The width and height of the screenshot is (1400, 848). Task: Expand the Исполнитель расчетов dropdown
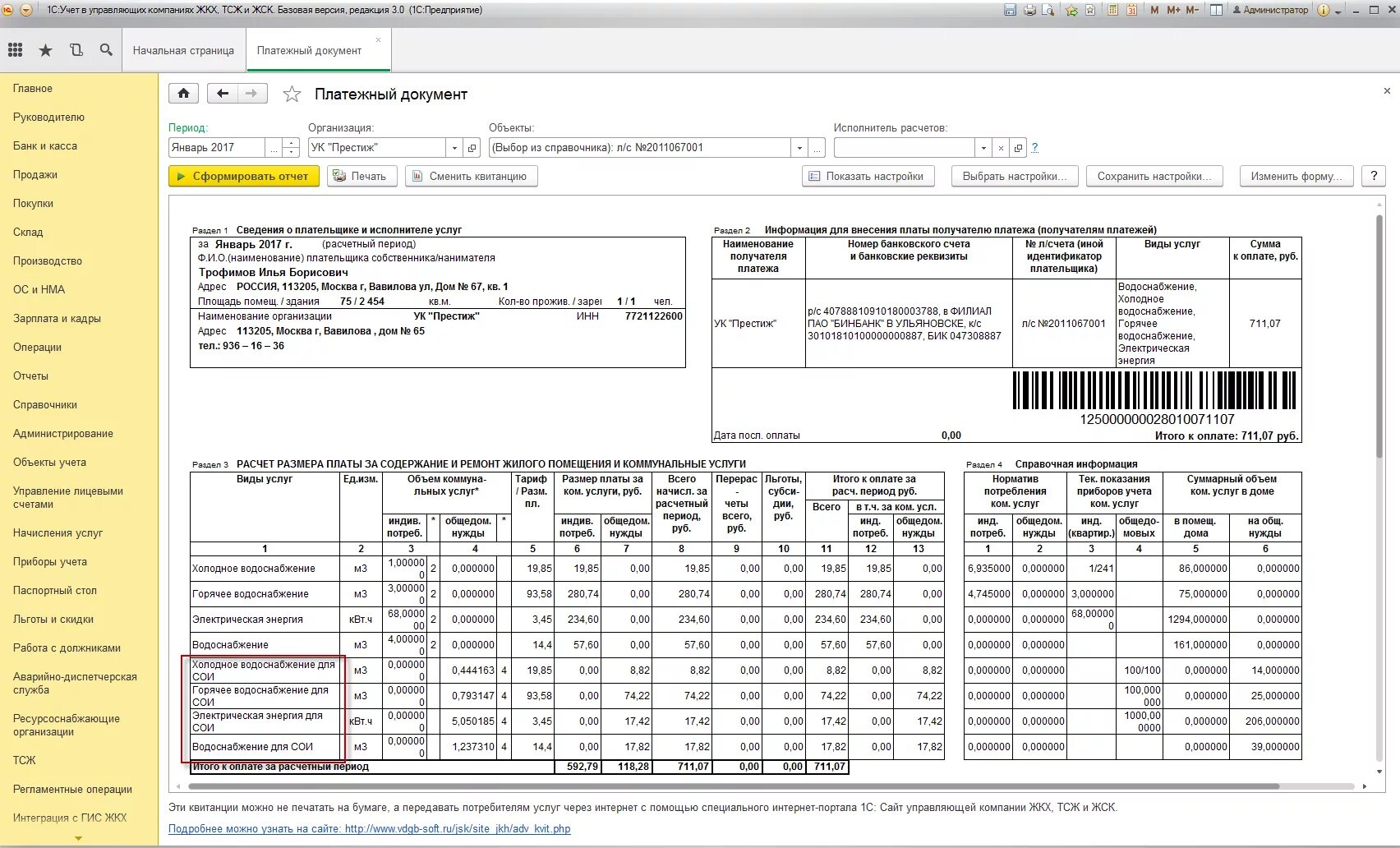(x=983, y=148)
